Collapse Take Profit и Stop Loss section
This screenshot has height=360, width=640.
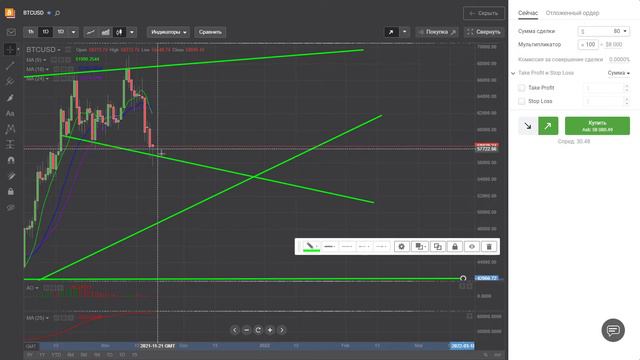pyautogui.click(x=513, y=73)
